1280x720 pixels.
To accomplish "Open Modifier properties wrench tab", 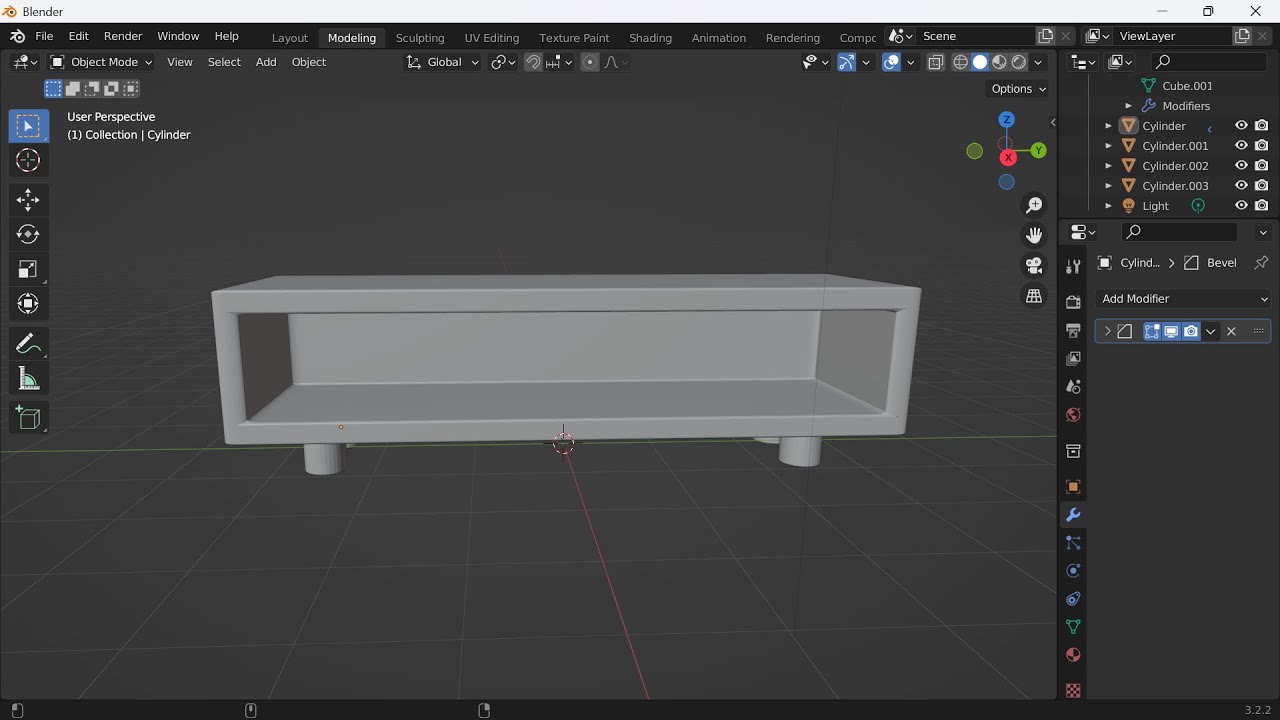I will point(1073,515).
